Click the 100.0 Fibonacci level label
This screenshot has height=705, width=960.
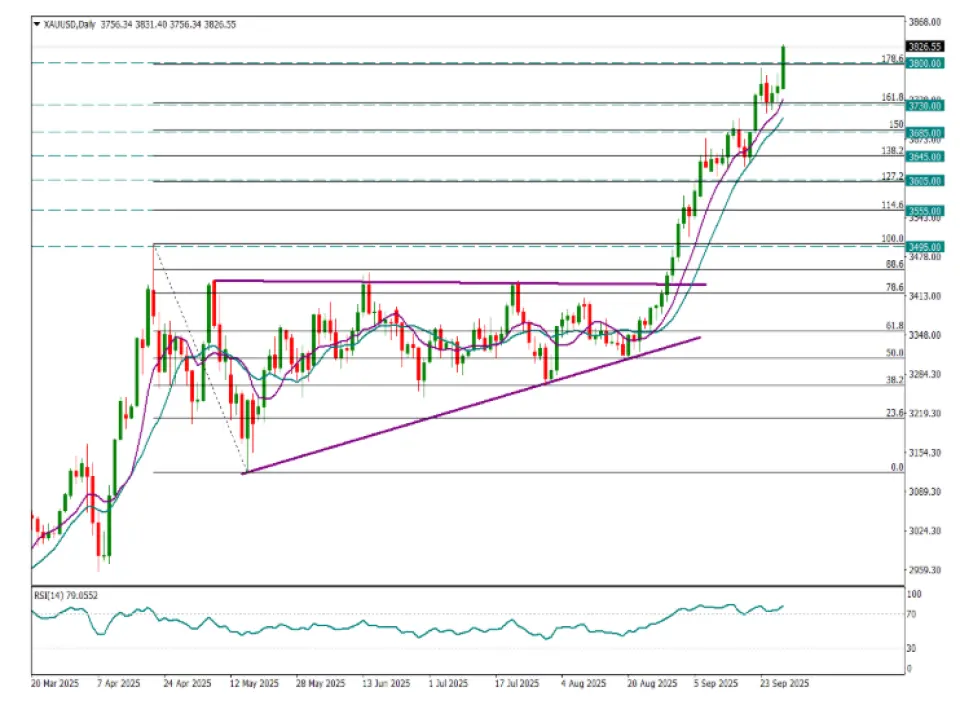click(893, 239)
